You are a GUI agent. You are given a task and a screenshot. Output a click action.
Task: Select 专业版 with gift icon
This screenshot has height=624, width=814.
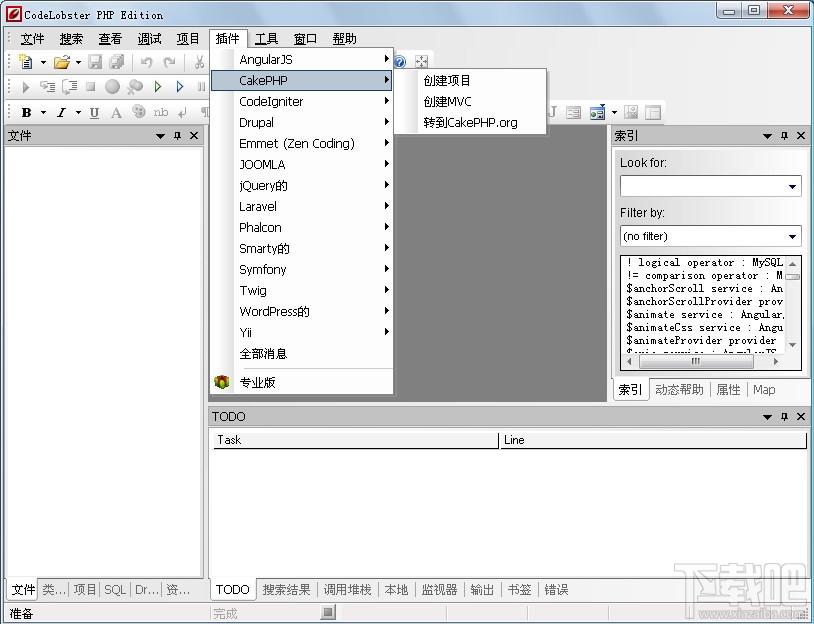301,383
